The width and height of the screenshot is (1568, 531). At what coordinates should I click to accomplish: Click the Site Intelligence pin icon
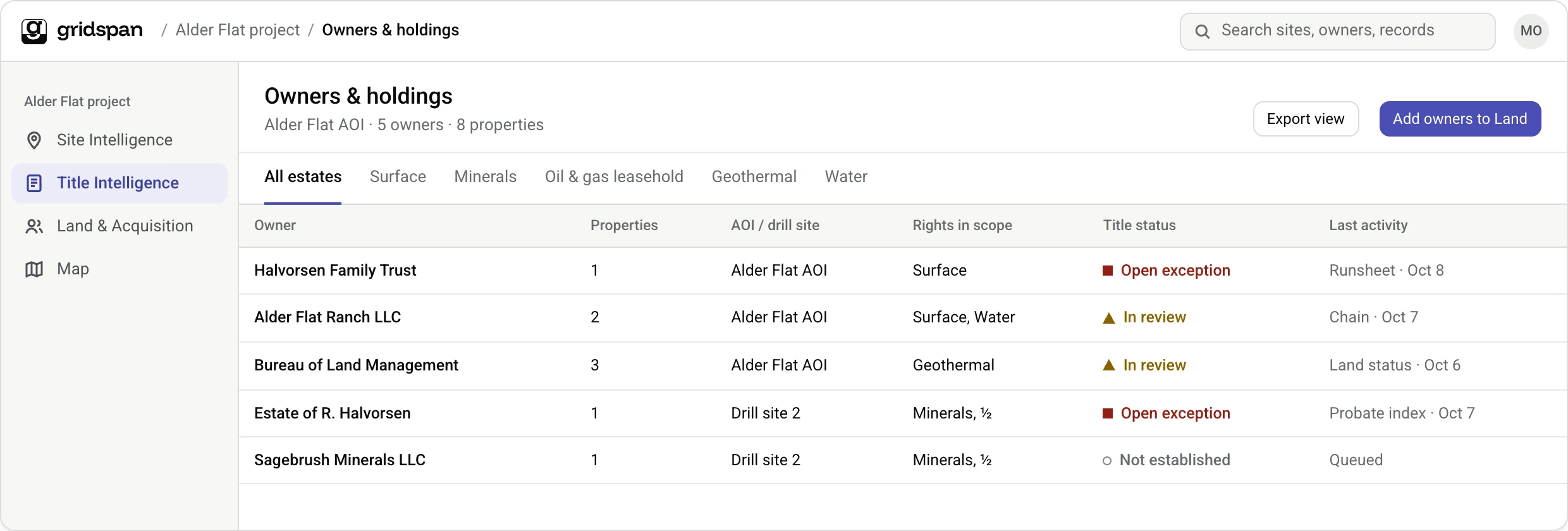pos(34,140)
